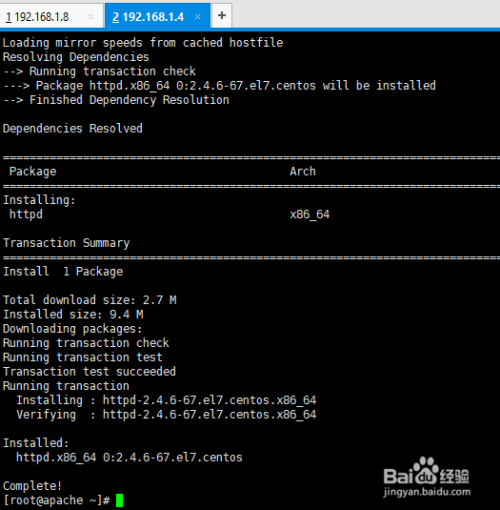Click the 'Installed size: 9.4 M' line
Screen dimensions: 500x510
(x=73, y=314)
